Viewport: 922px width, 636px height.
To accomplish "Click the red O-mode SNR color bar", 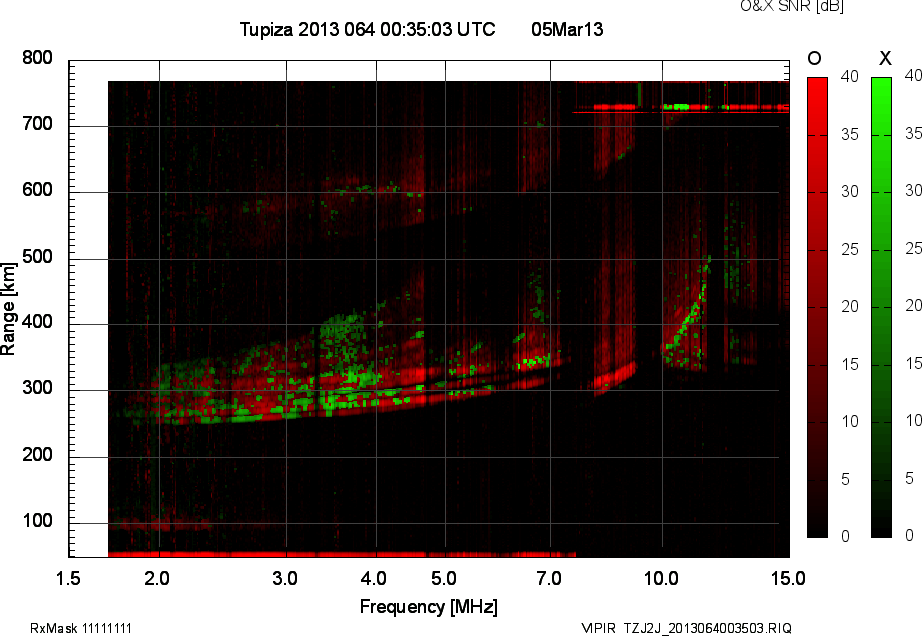I will click(x=817, y=307).
